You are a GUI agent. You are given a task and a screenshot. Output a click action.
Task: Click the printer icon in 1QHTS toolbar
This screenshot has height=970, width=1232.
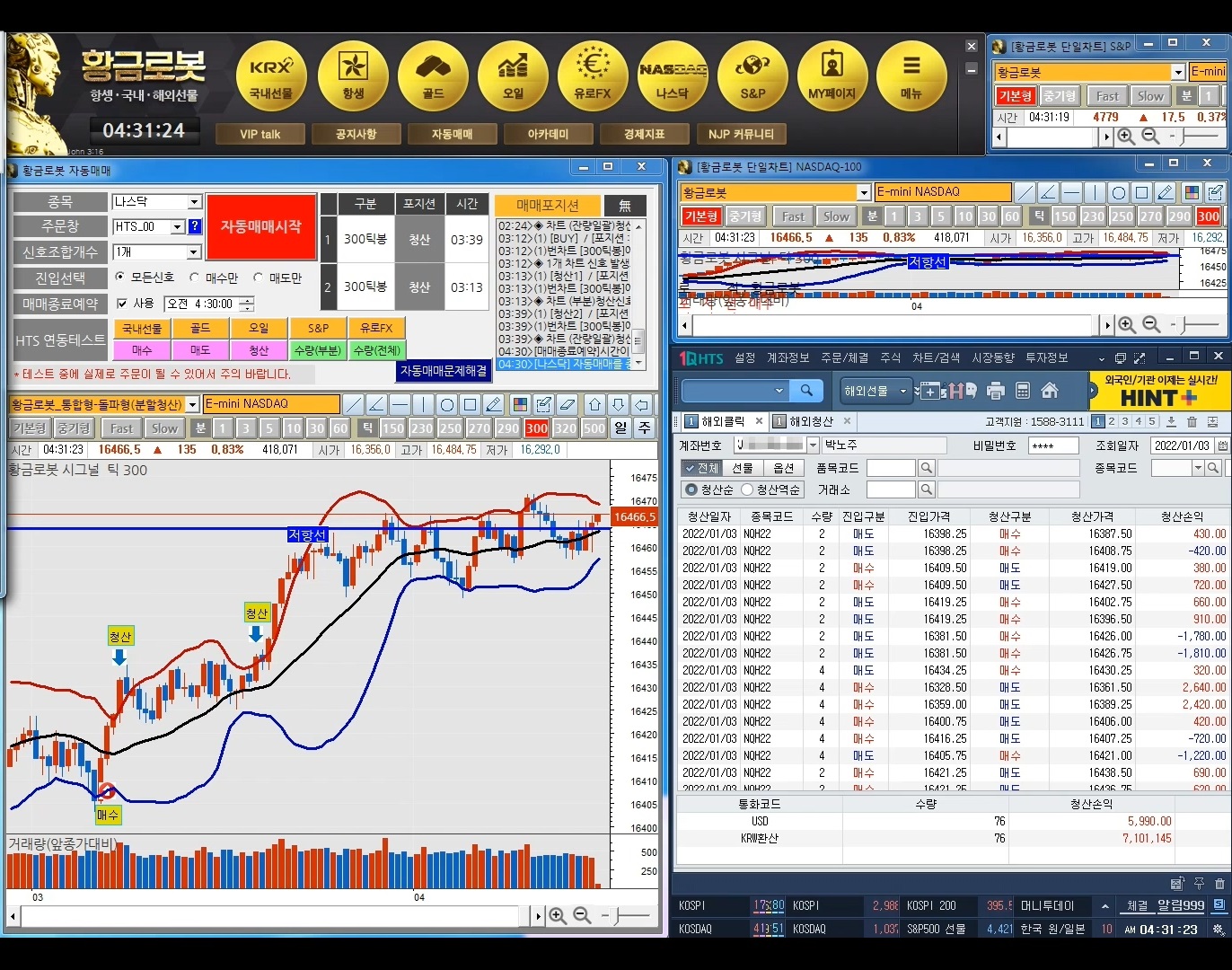pos(995,391)
